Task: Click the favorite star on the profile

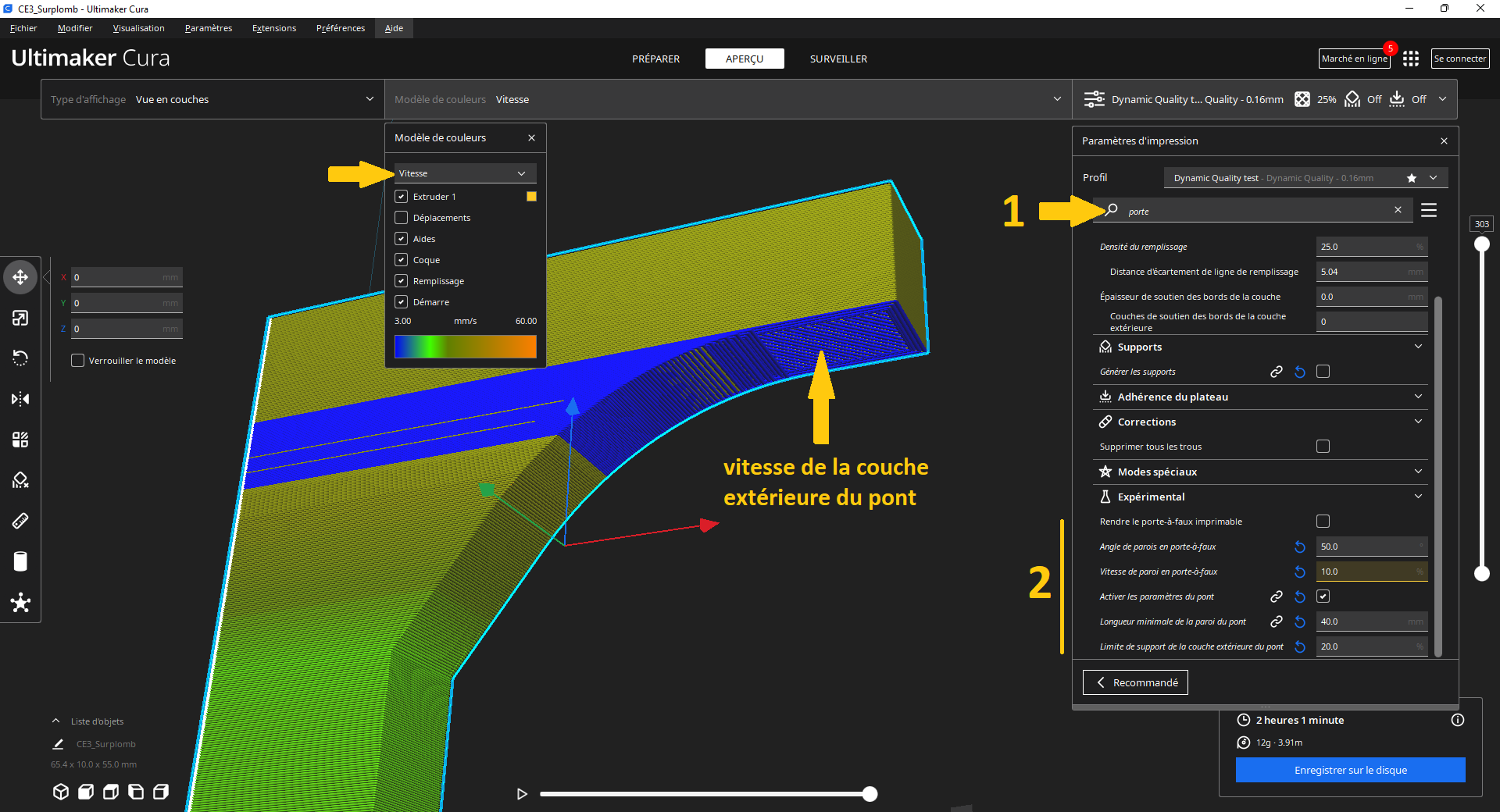Action: (1412, 178)
